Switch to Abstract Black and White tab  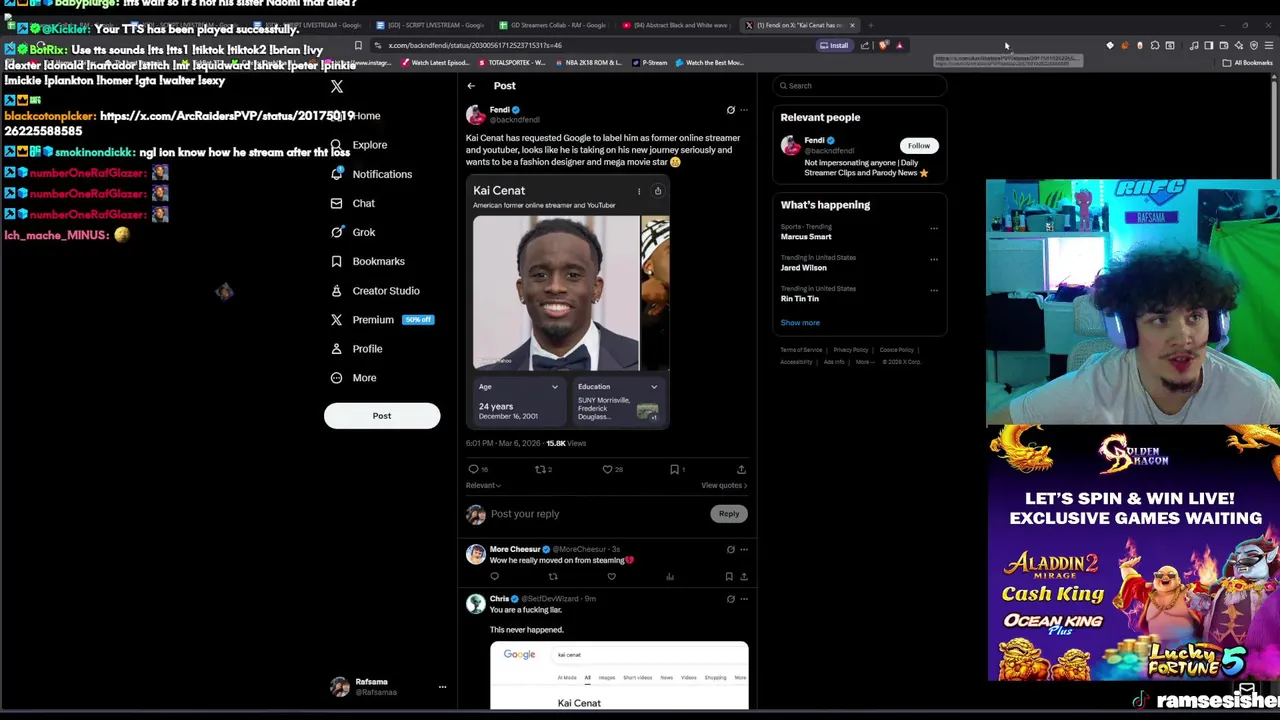tap(675, 25)
